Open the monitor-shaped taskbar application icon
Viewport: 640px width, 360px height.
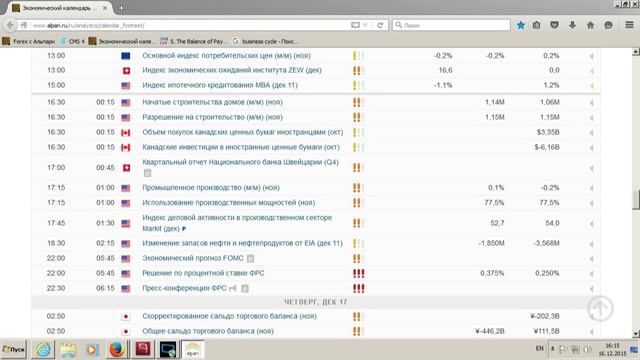168,349
